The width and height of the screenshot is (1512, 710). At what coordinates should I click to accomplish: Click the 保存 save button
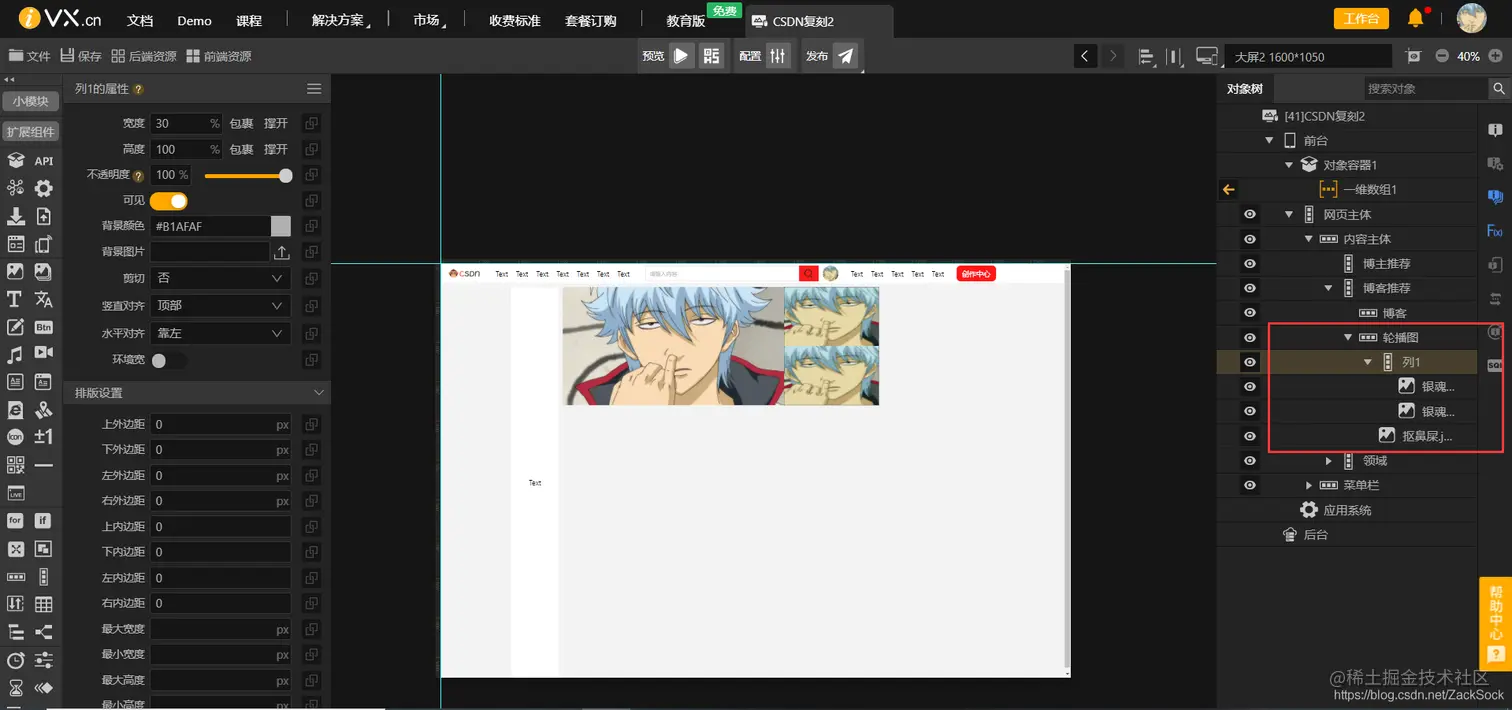coord(79,55)
